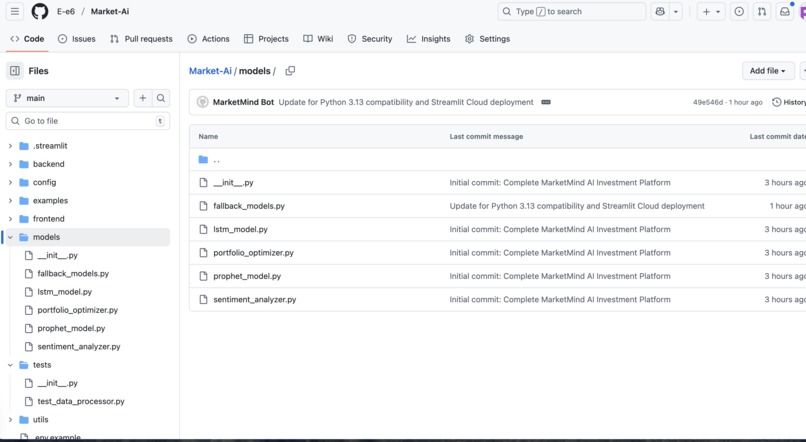Switch to the Pull requests tab
The width and height of the screenshot is (806, 442).
coord(141,39)
